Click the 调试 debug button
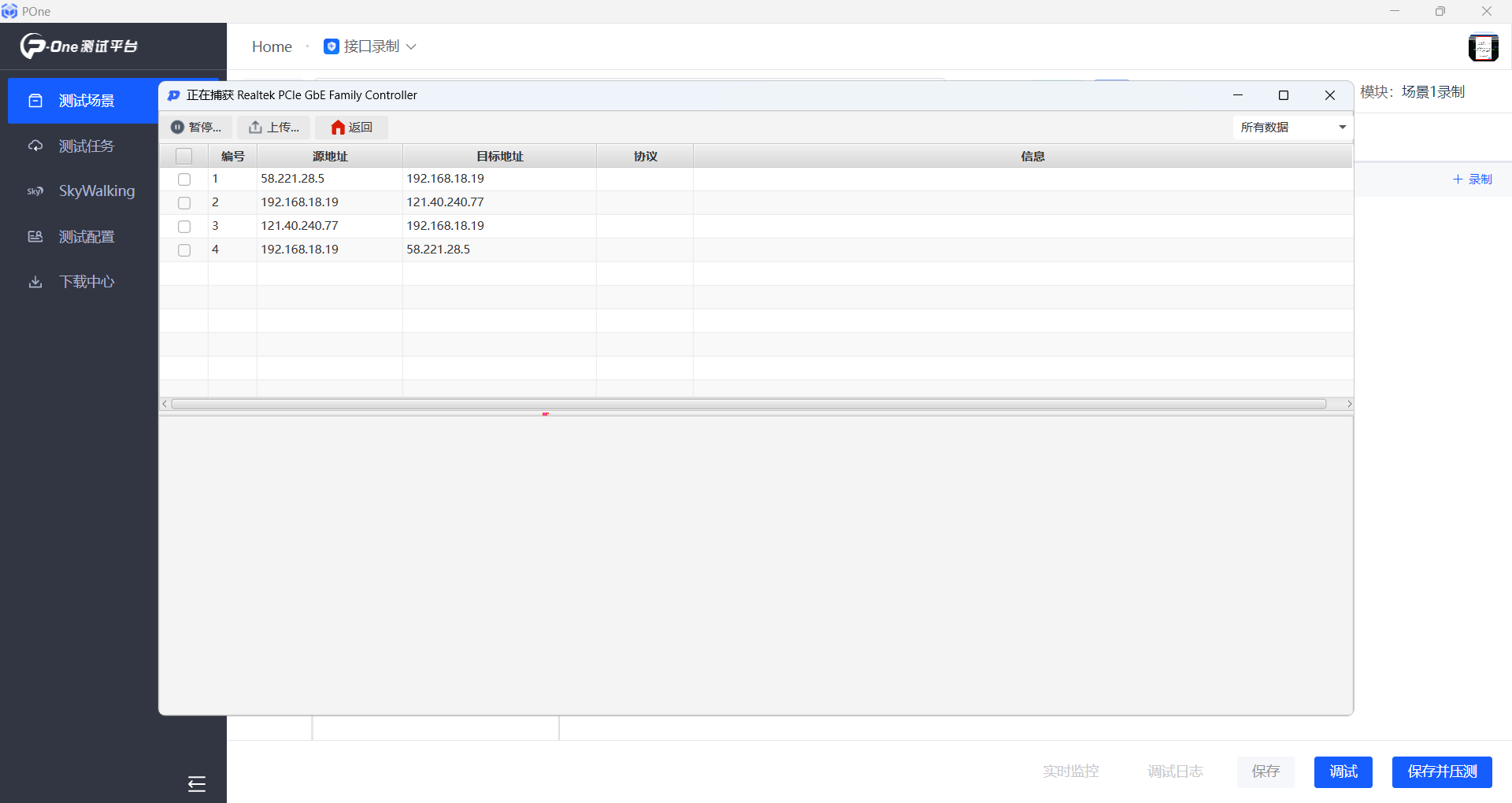Image resolution: width=1512 pixels, height=803 pixels. click(x=1343, y=772)
